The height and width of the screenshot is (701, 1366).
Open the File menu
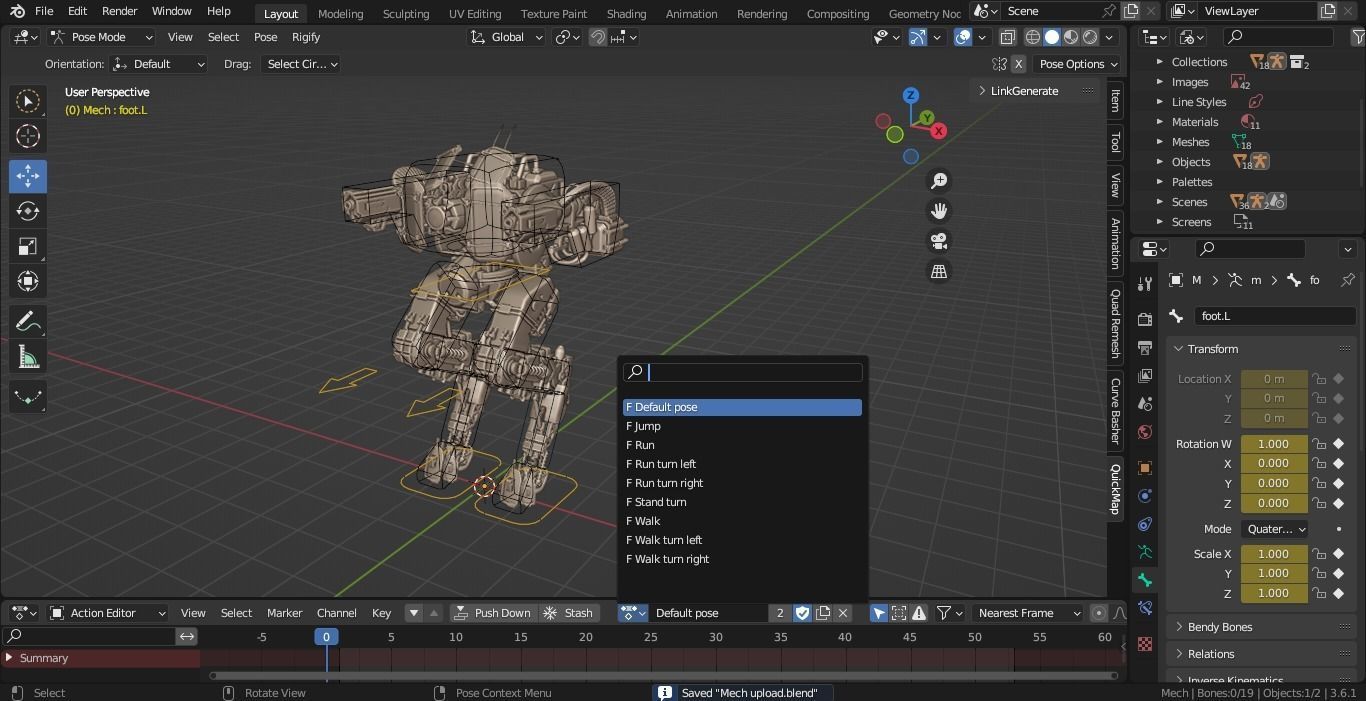click(x=44, y=11)
